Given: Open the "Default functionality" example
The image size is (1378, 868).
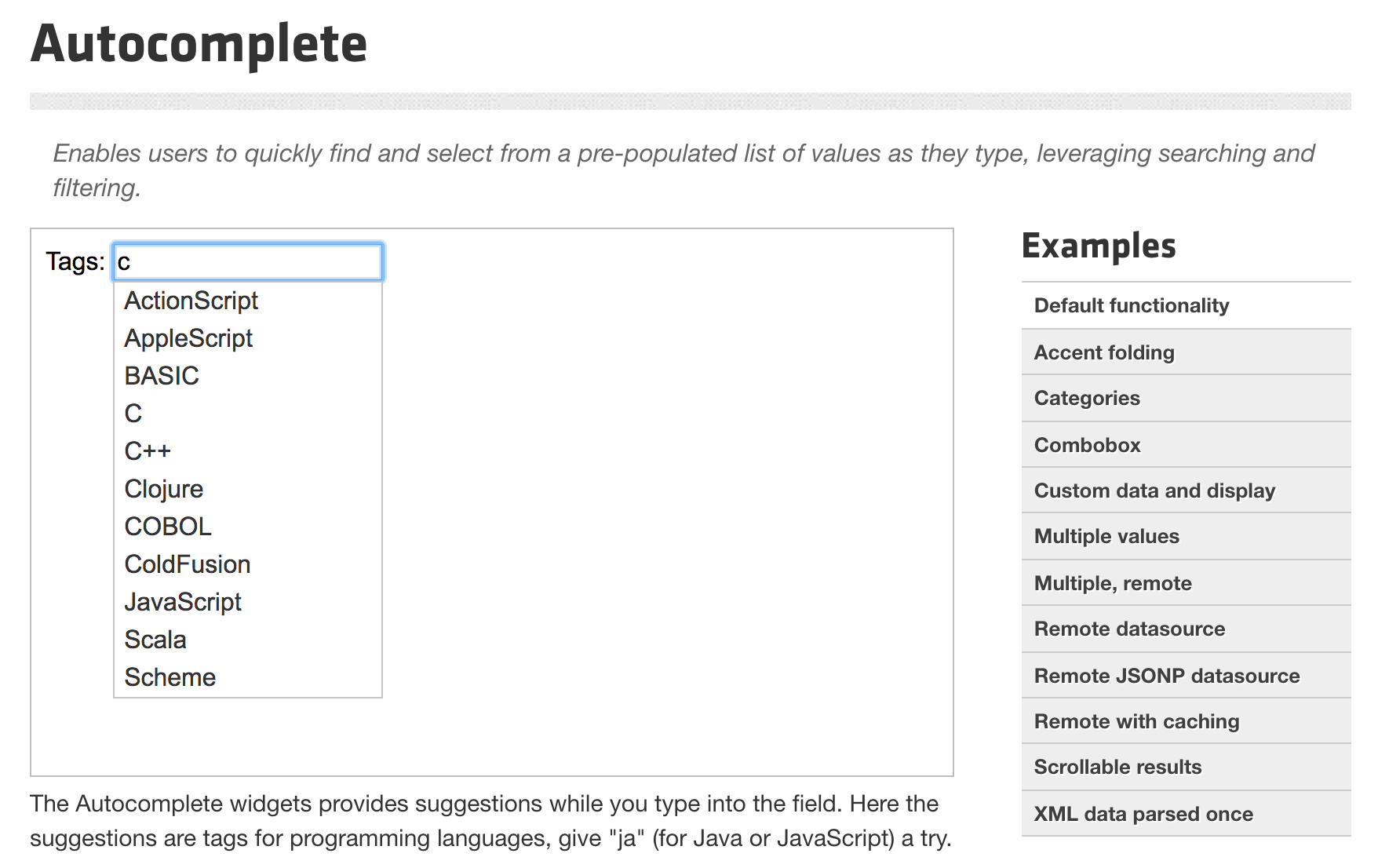Looking at the screenshot, I should tap(1132, 305).
